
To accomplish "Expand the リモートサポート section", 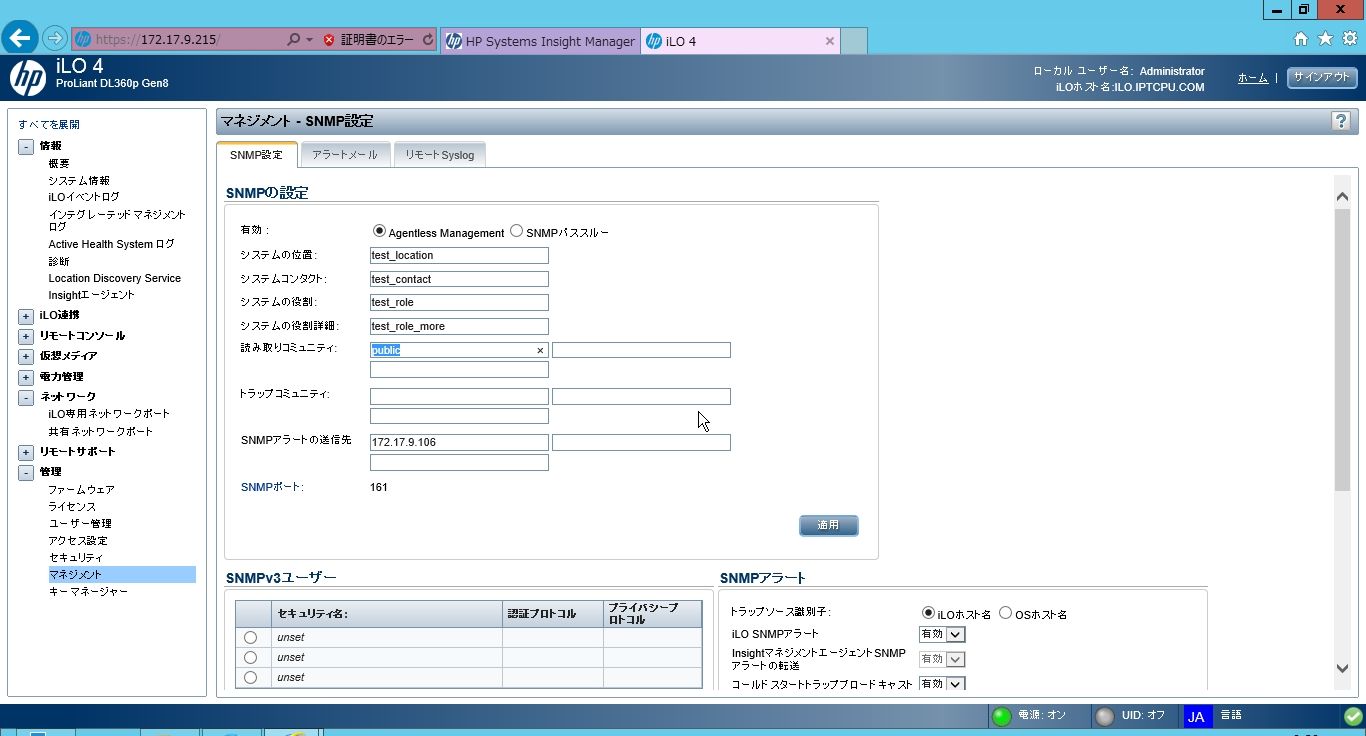I will point(26,452).
